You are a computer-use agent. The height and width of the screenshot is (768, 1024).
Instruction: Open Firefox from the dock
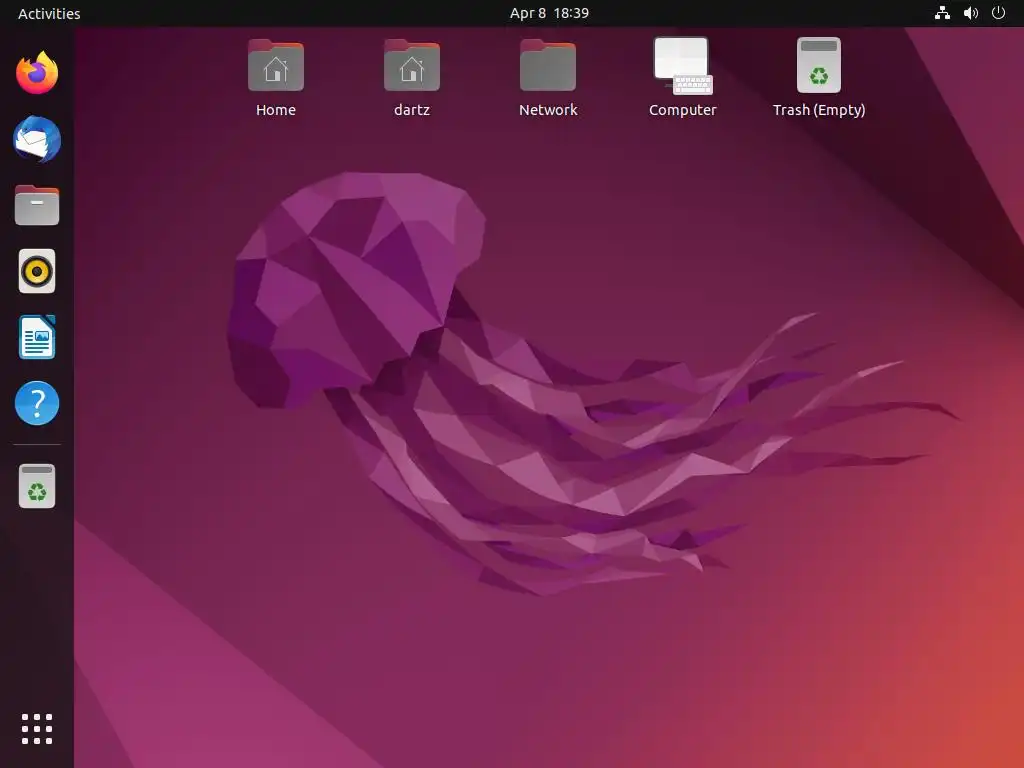click(x=37, y=73)
